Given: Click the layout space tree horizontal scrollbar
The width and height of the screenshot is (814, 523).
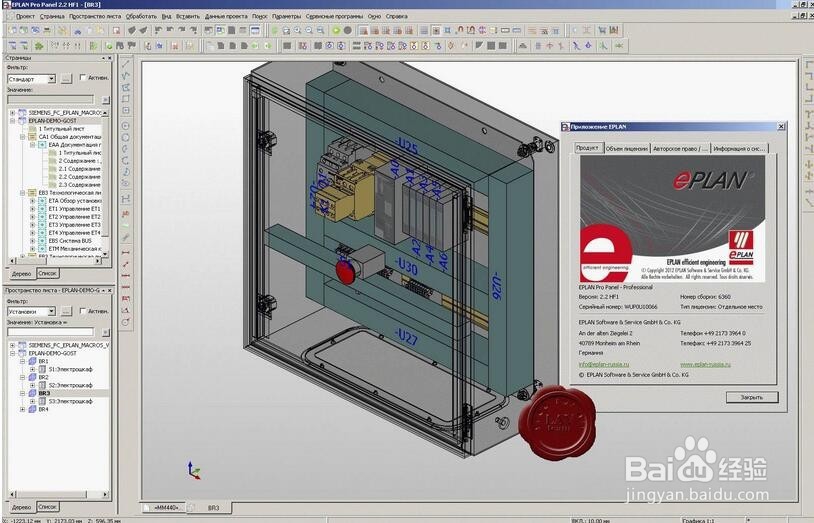Looking at the screenshot, I should pos(59,494).
